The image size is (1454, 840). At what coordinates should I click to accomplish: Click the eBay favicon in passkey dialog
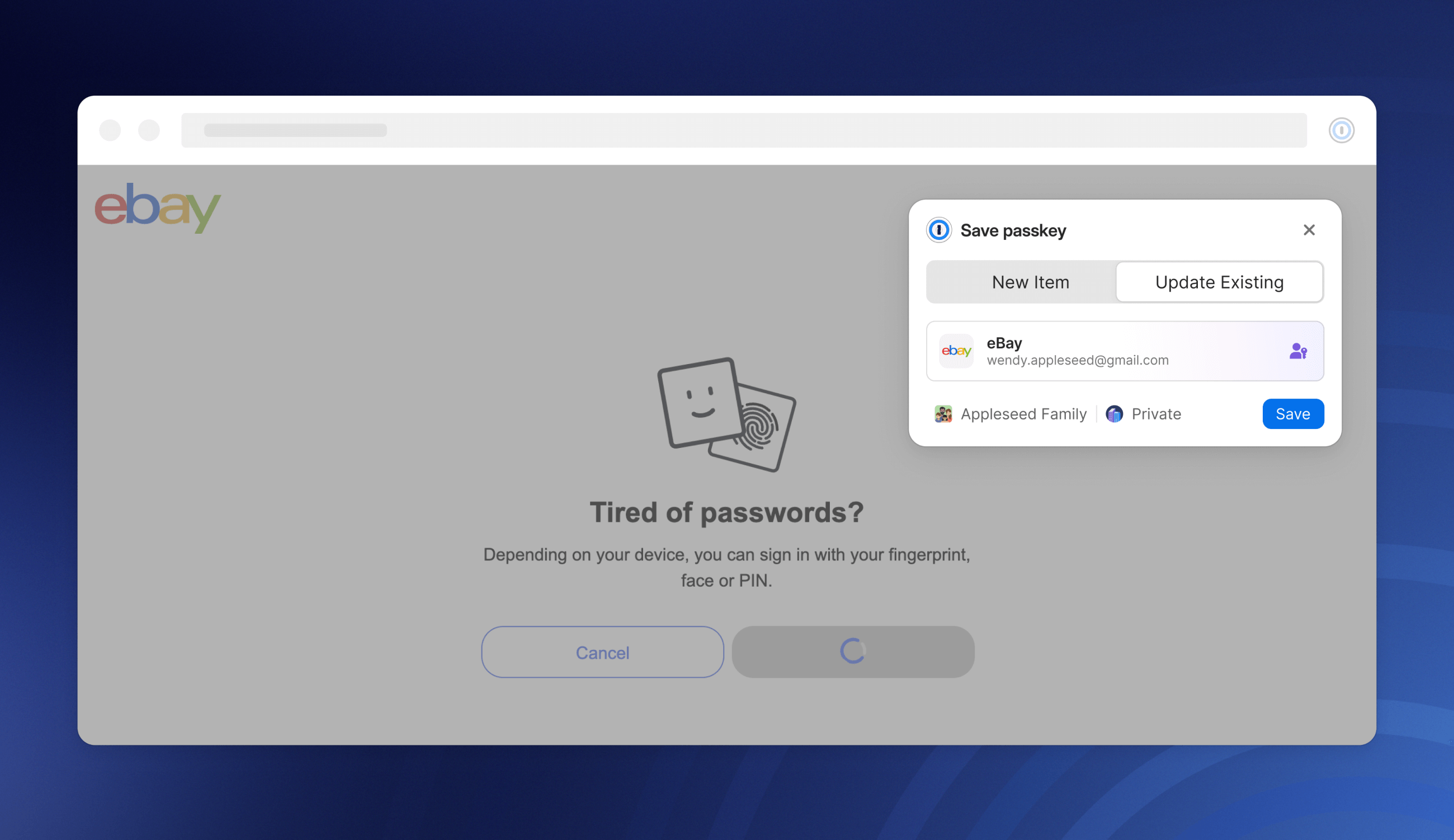(956, 350)
